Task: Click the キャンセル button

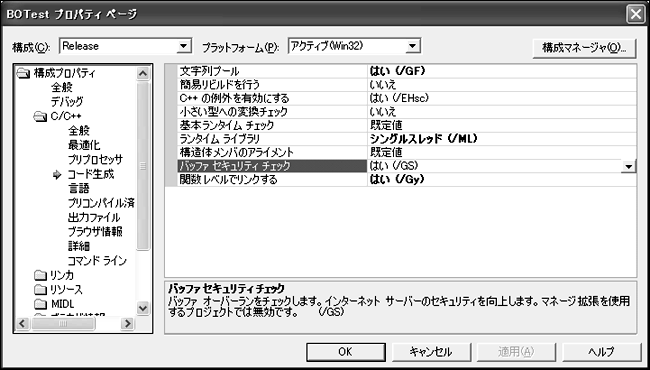Action: pyautogui.click(x=431, y=352)
